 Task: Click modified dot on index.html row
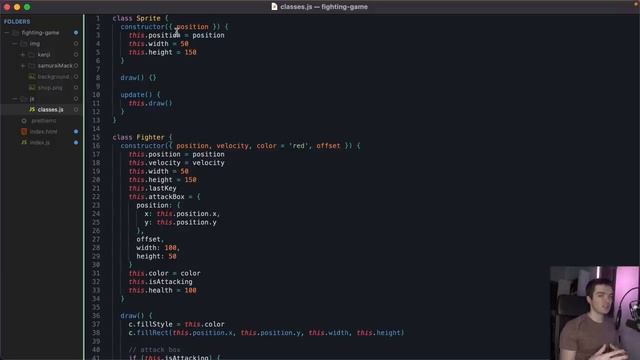click(x=76, y=132)
